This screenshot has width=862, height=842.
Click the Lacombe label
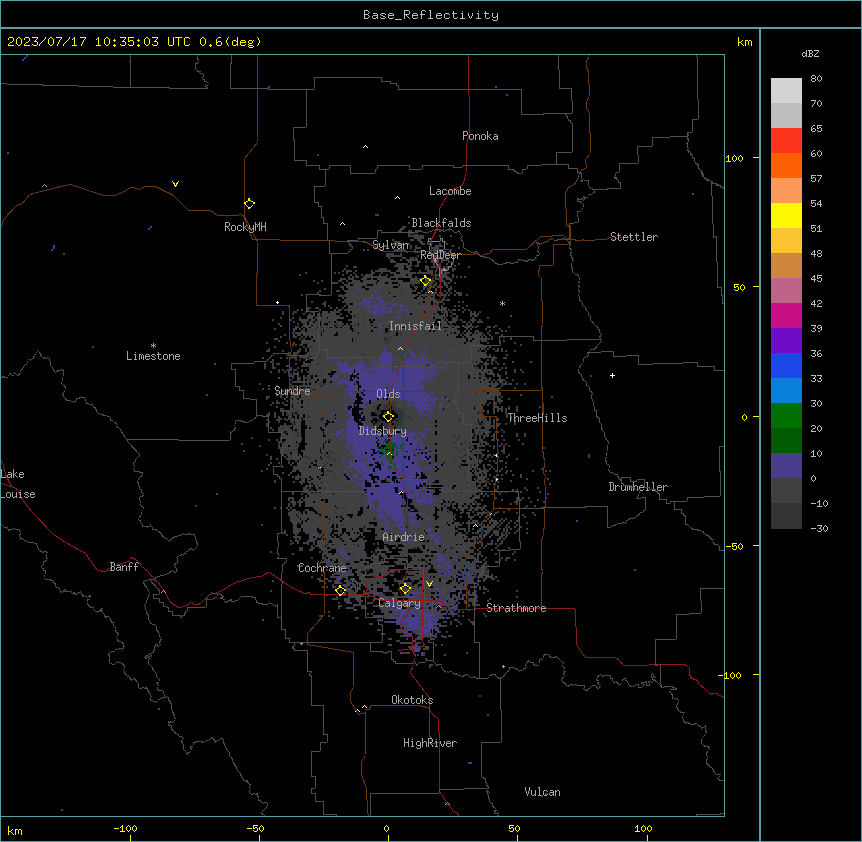click(x=450, y=191)
